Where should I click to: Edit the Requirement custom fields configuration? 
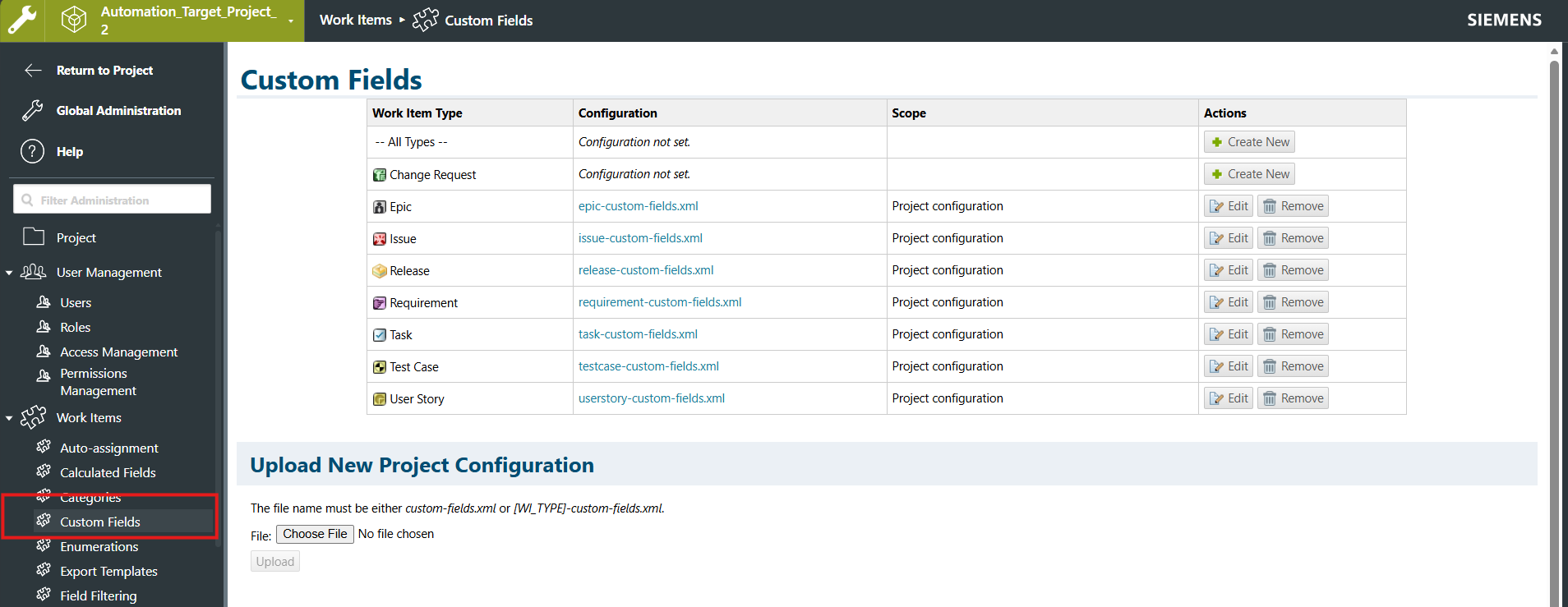1229,302
